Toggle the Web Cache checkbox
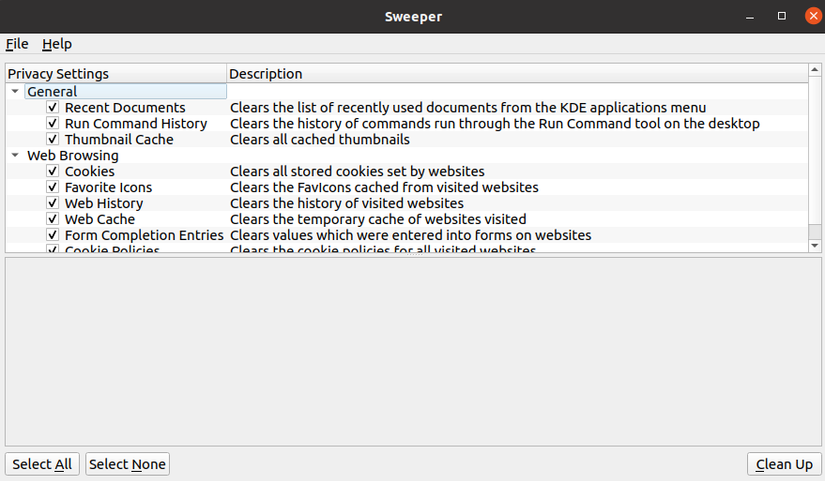Viewport: 825px width, 481px height. pos(53,220)
